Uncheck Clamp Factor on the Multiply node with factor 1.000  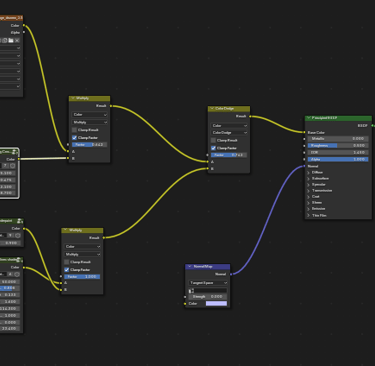coord(67,270)
